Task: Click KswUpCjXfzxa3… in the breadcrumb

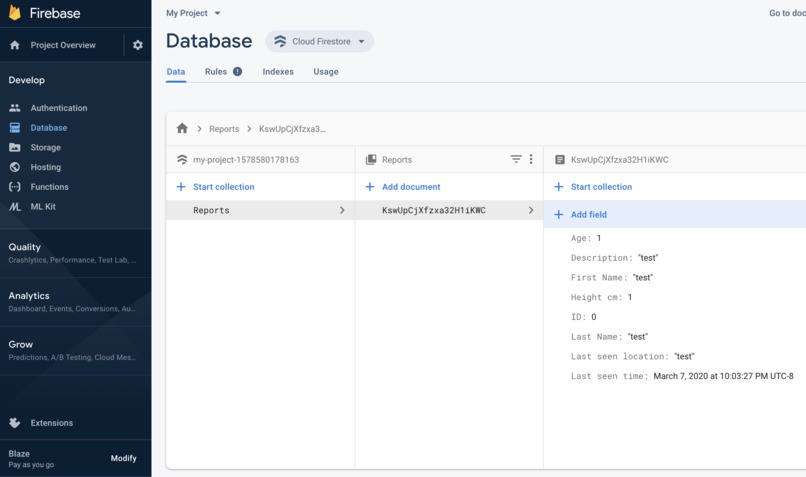Action: click(292, 129)
